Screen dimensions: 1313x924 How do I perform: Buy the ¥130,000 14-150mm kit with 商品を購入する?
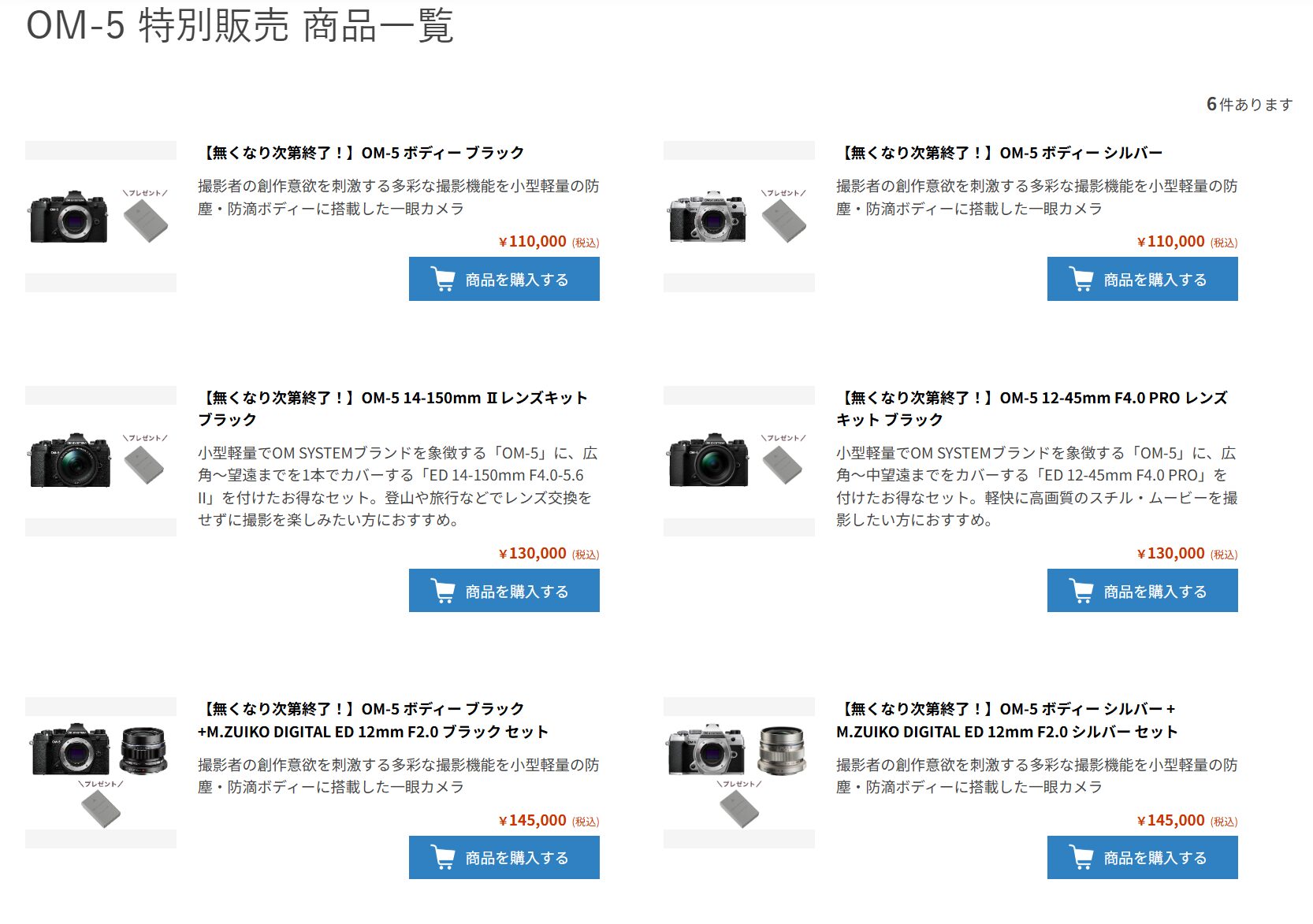(x=504, y=591)
